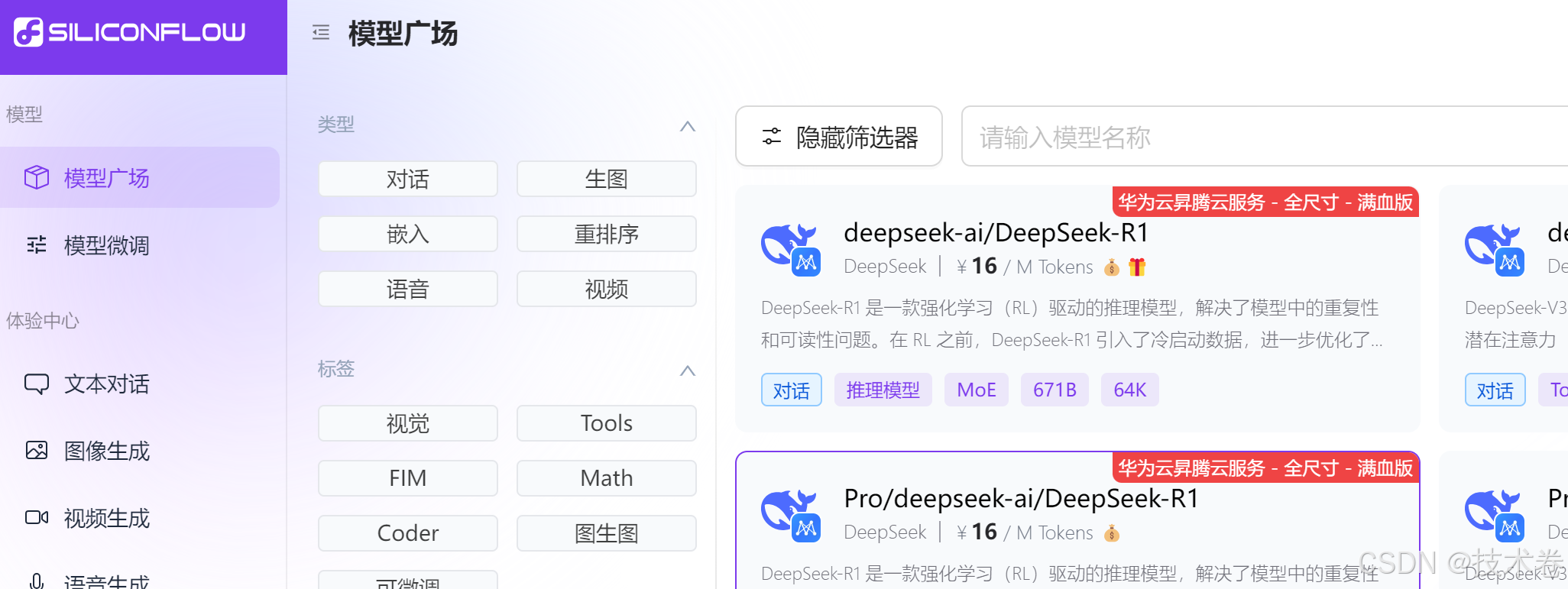Select the Tools tag filter

click(x=607, y=423)
